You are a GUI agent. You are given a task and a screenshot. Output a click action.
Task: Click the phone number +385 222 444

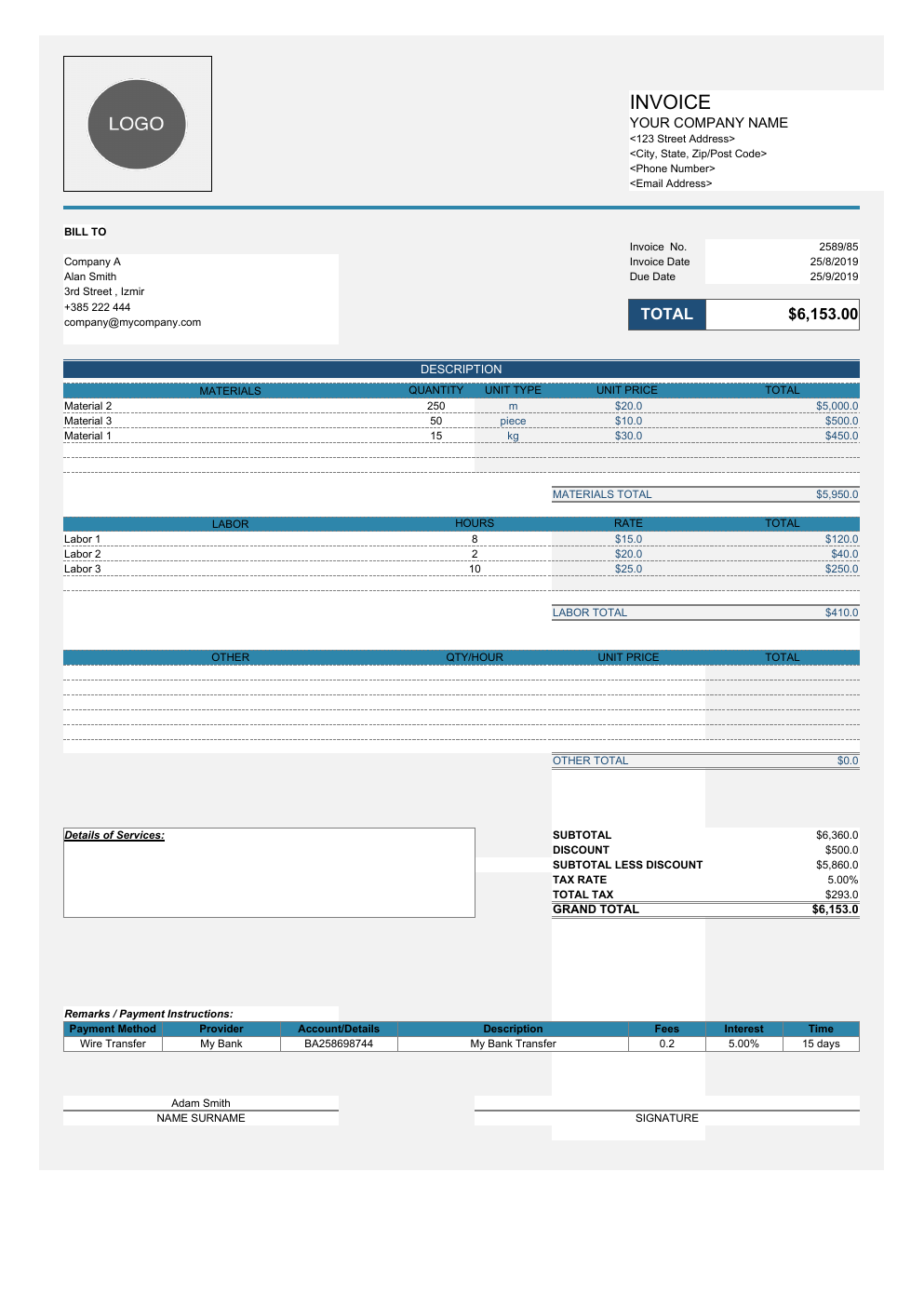(97, 307)
